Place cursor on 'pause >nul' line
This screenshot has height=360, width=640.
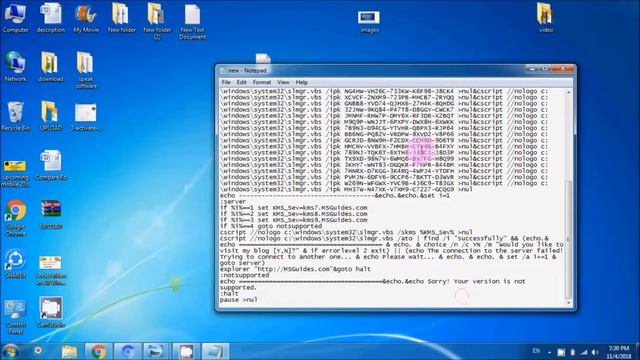pyautogui.click(x=238, y=300)
